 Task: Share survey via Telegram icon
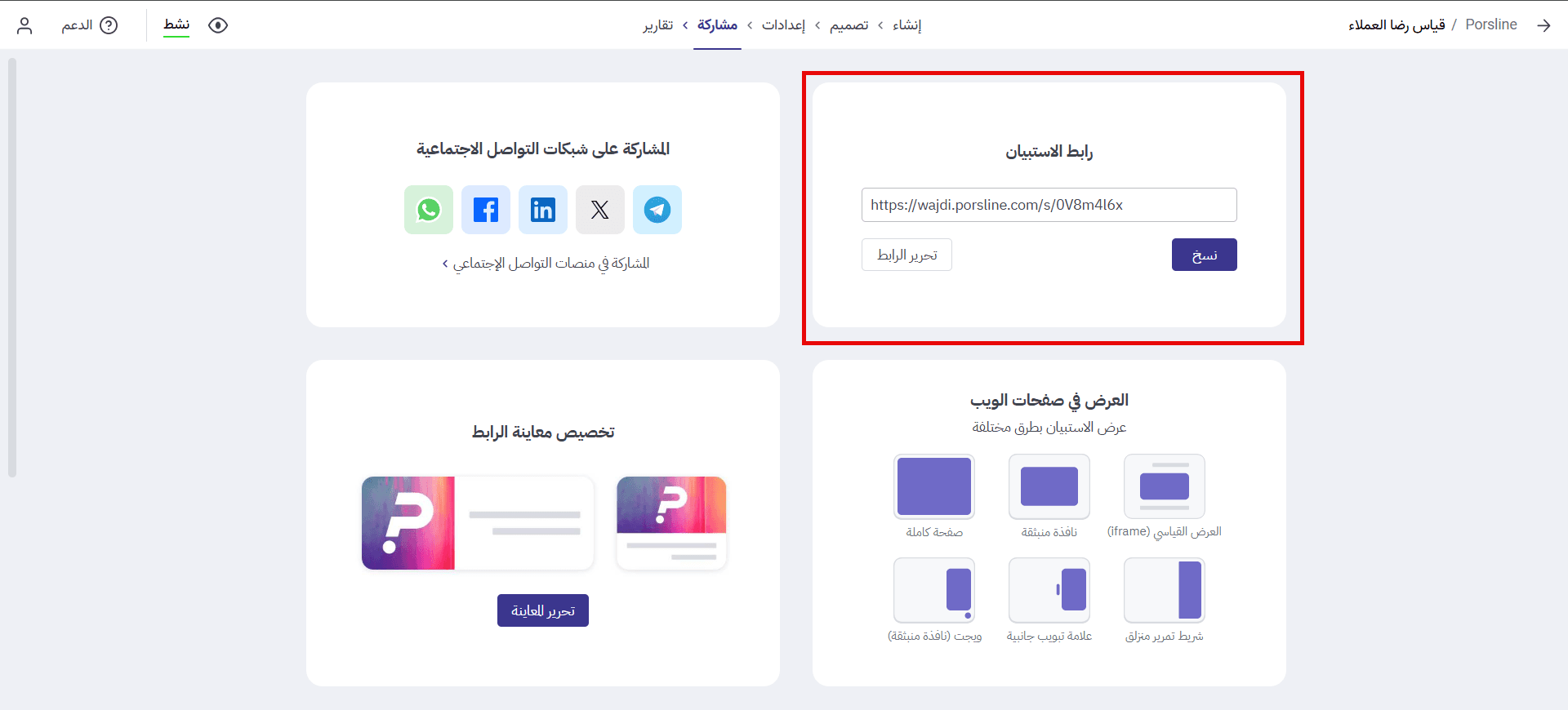[x=657, y=210]
